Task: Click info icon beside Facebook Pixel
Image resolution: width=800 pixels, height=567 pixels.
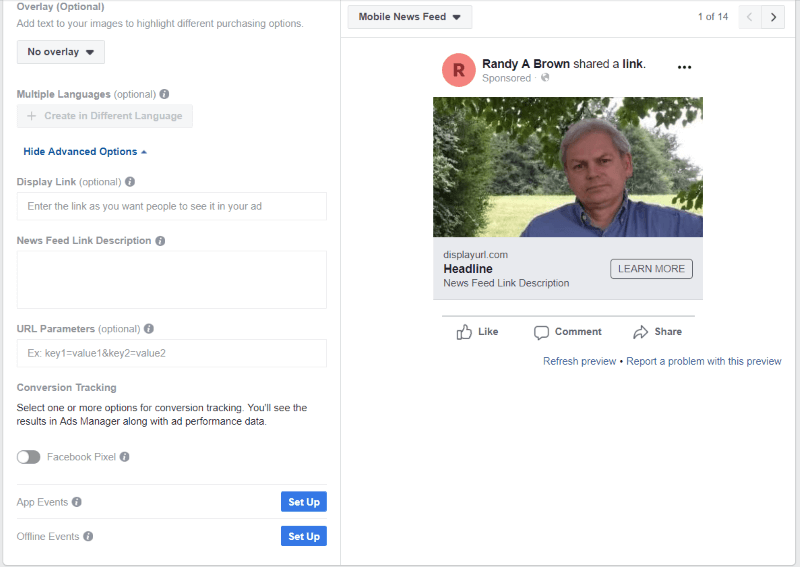Action: [x=124, y=457]
